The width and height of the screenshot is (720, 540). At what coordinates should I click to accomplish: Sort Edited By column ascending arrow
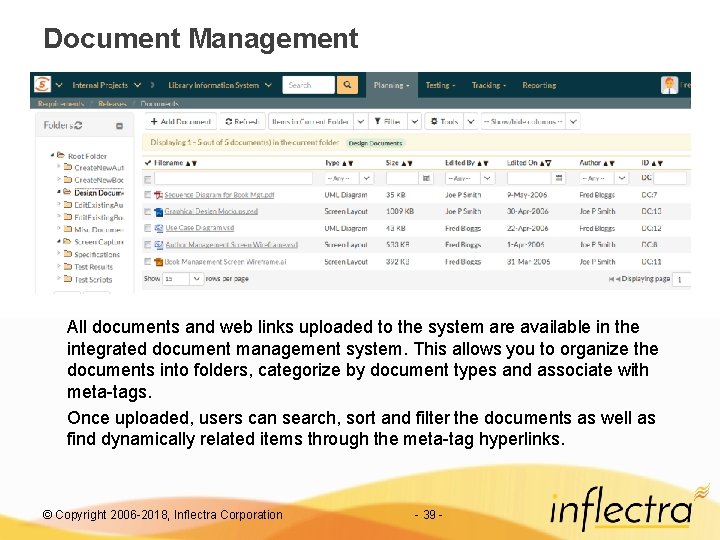tap(479, 163)
